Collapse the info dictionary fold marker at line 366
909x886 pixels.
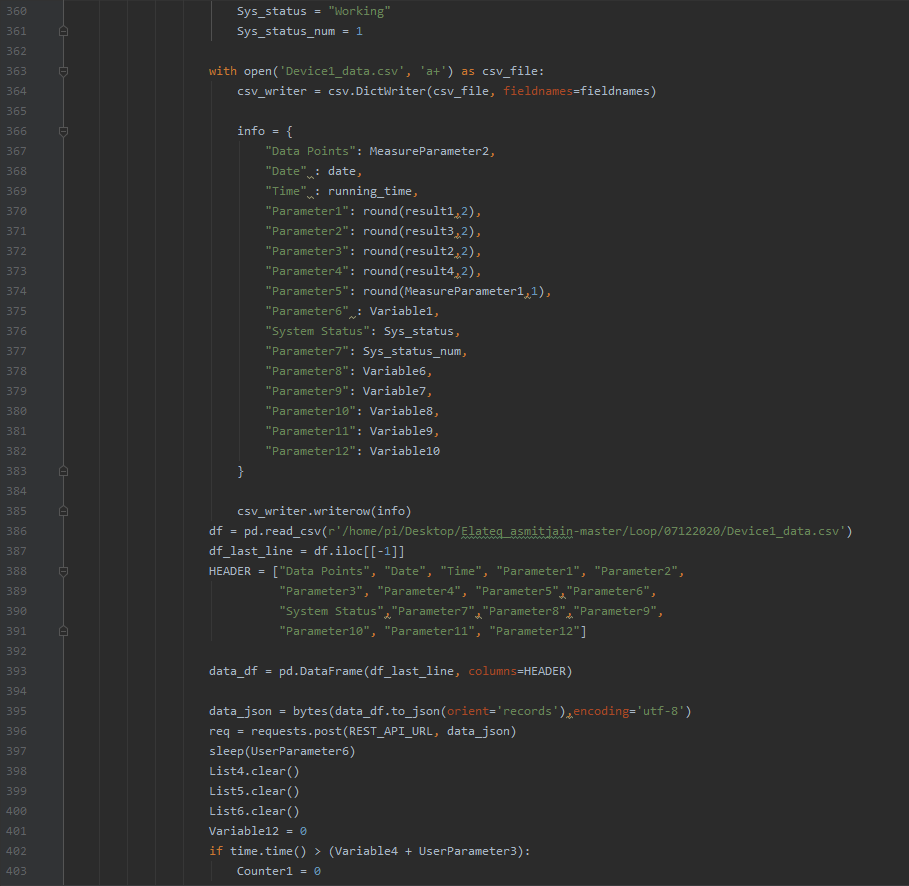(64, 132)
